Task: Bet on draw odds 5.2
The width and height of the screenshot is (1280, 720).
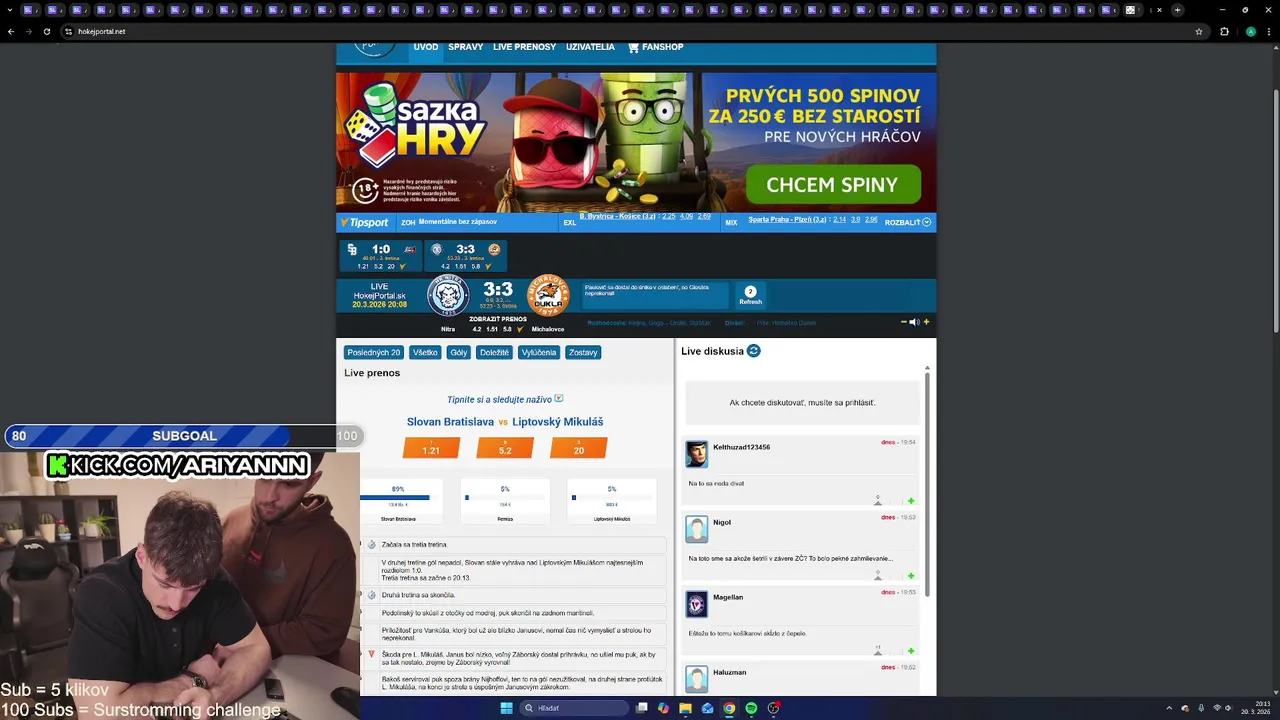Action: (505, 448)
